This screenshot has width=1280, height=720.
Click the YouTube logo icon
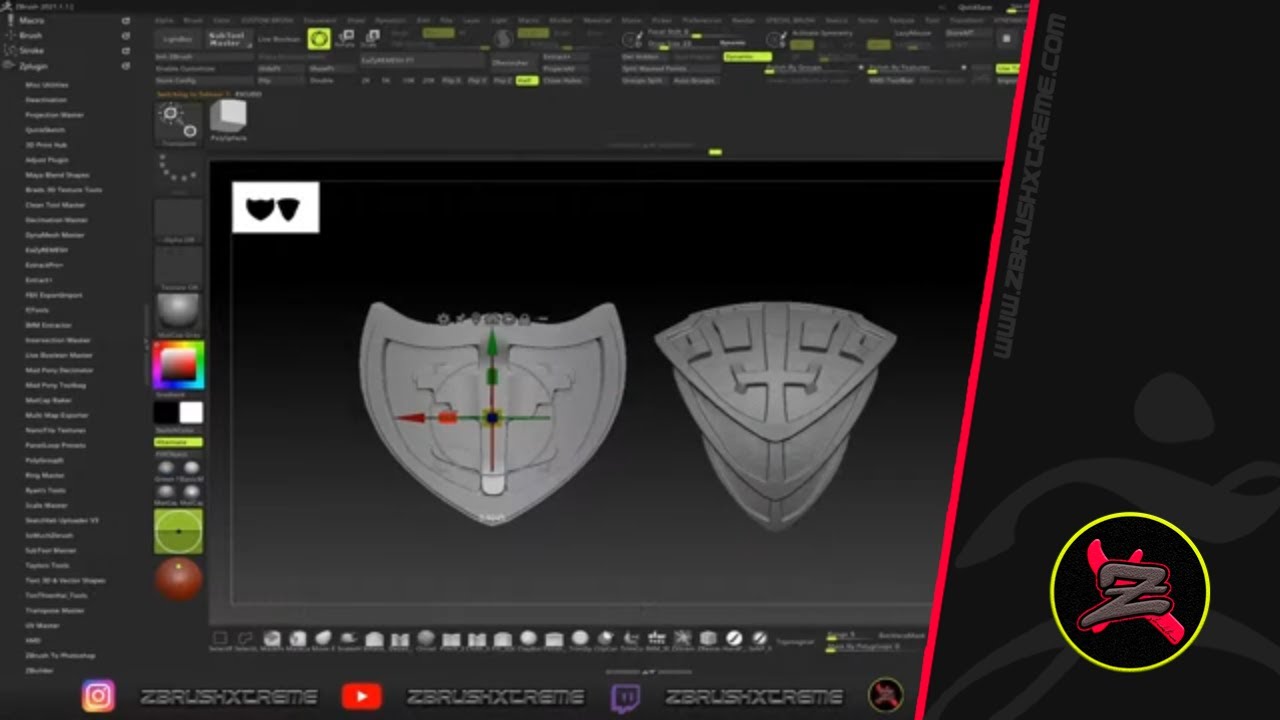pyautogui.click(x=361, y=696)
